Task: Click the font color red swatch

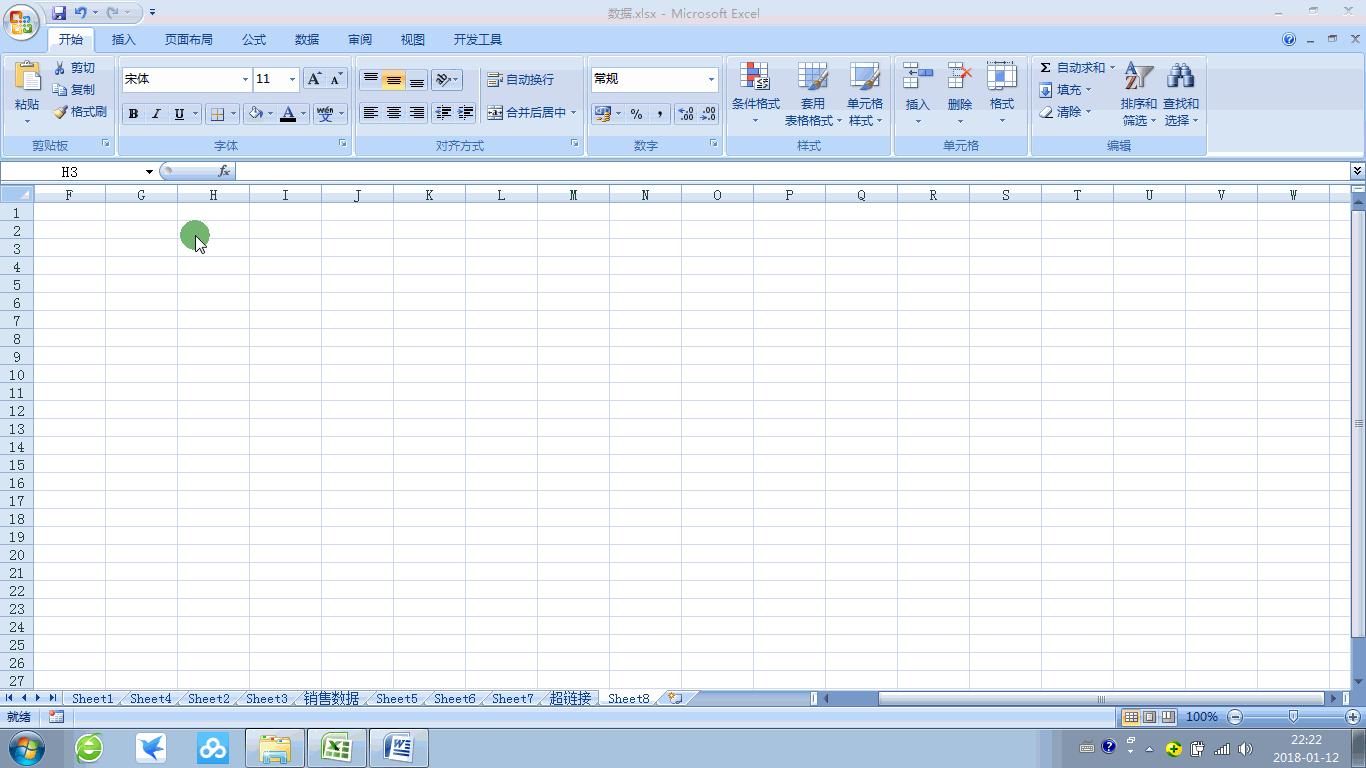Action: pyautogui.click(x=288, y=113)
